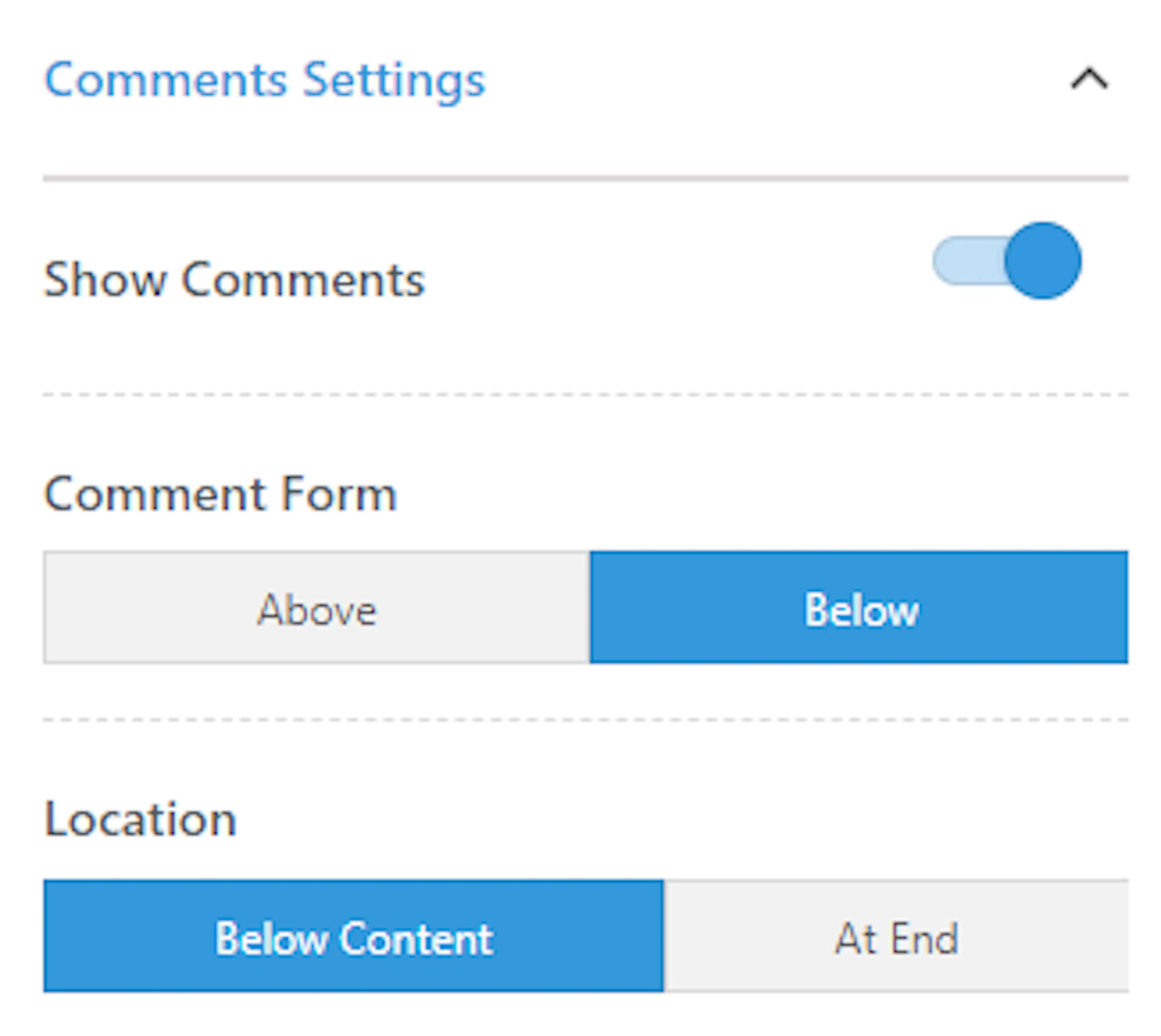
Task: Switch the Comment Form segment to Above
Action: (x=317, y=607)
